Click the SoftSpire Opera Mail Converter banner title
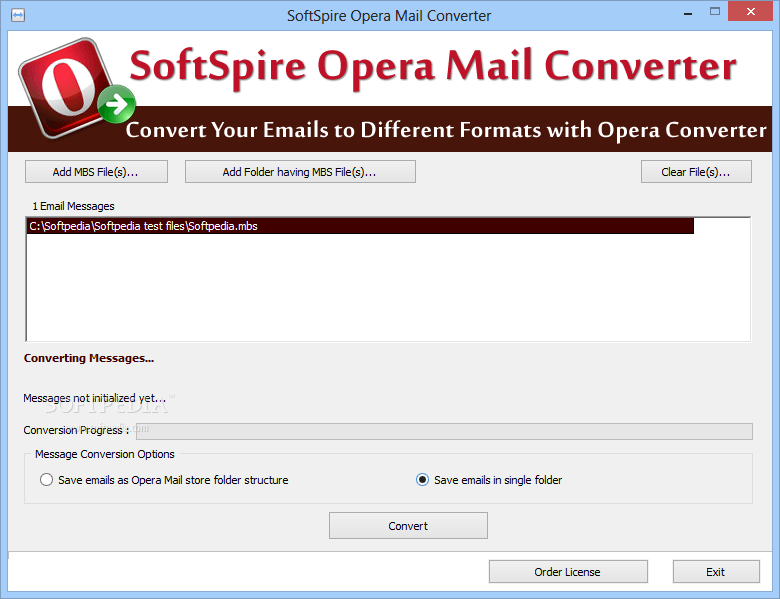The height and width of the screenshot is (599, 780). [x=433, y=67]
